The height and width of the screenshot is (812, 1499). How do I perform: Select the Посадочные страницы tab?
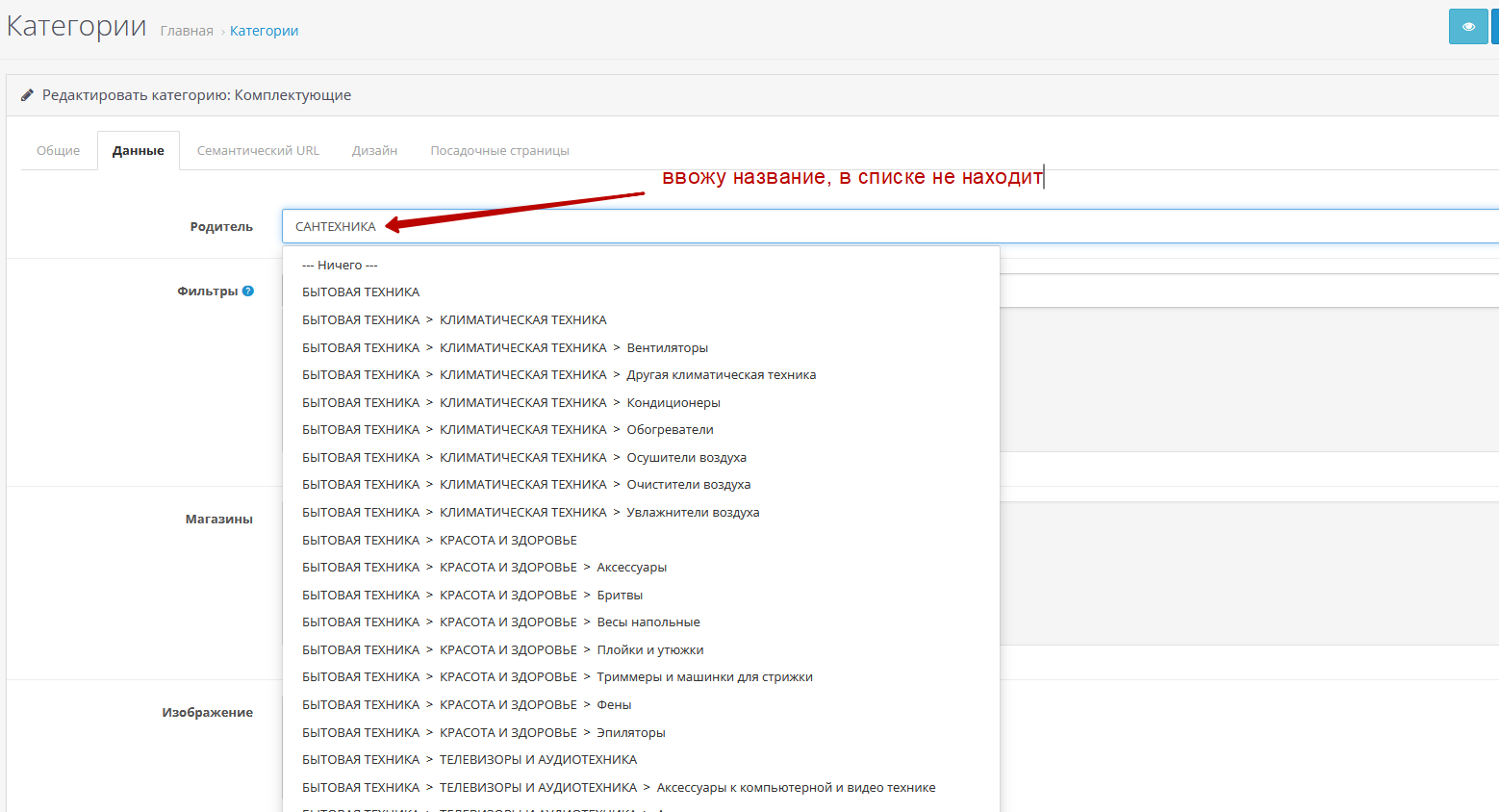click(x=499, y=151)
